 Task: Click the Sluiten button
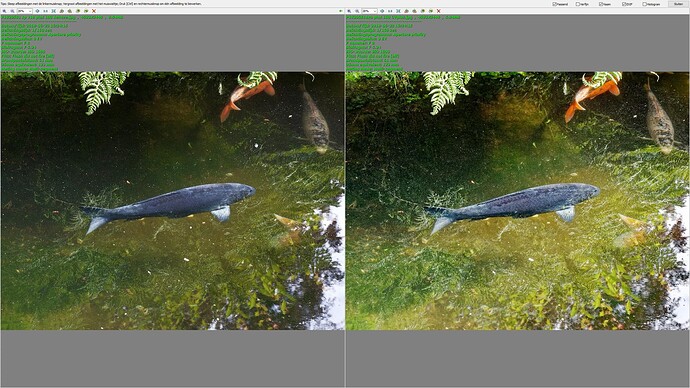tap(678, 4)
